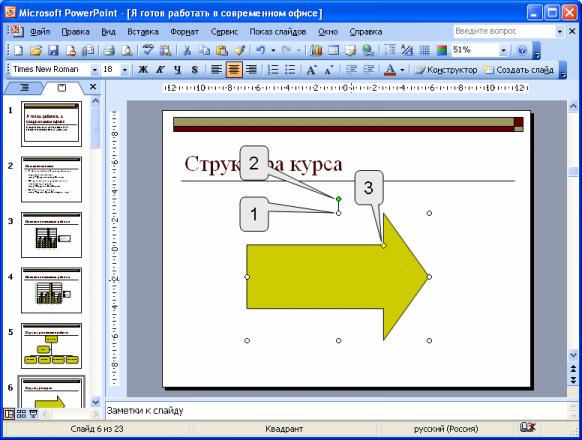Click the Color/Grayscale swatch icon
Viewport: 582px width, 440px height.
tap(442, 50)
